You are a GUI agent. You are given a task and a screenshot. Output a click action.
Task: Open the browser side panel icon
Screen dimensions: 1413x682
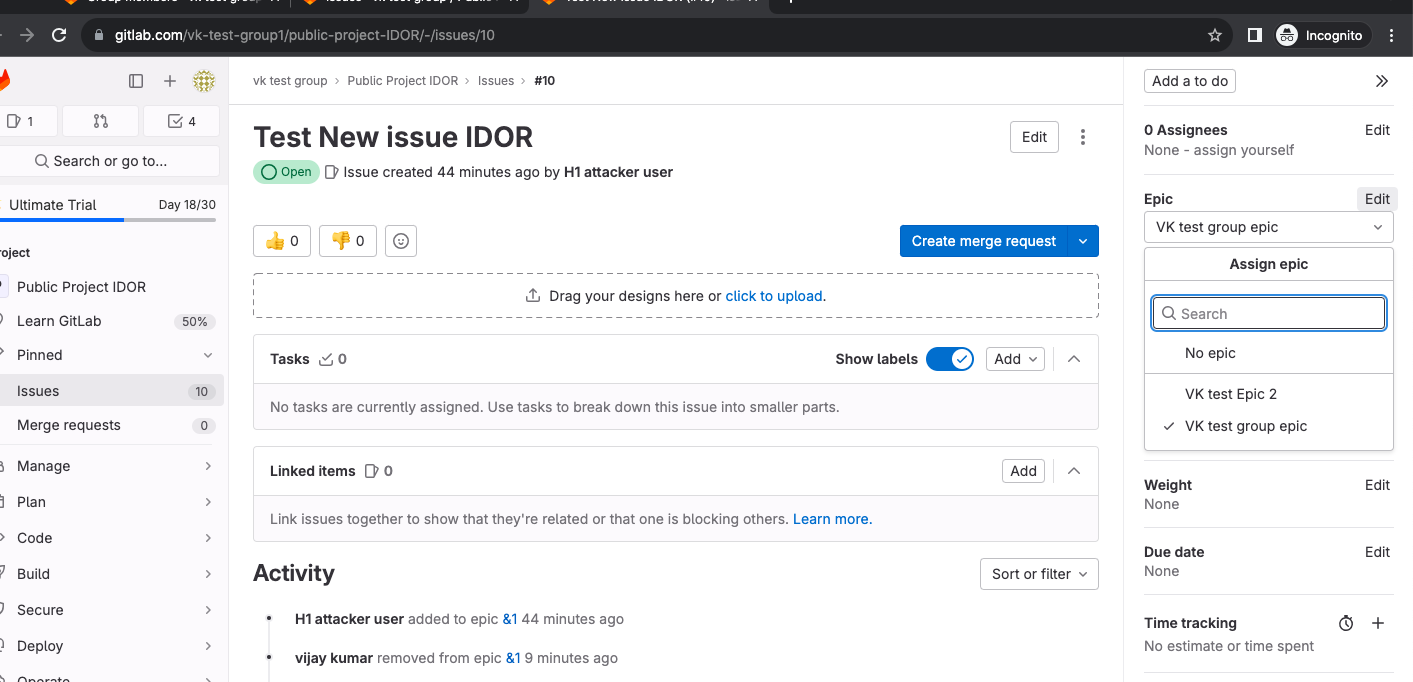tap(1254, 35)
